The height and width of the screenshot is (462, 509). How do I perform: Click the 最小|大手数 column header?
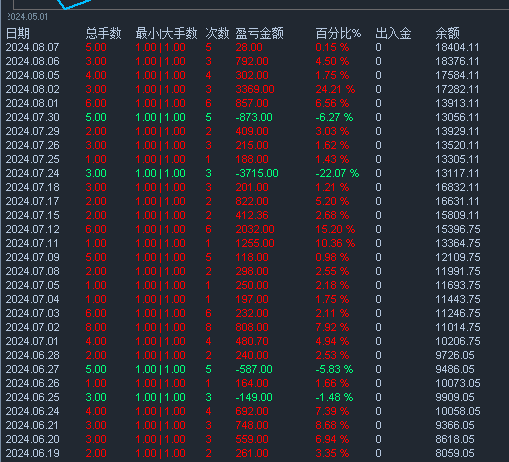coord(166,34)
